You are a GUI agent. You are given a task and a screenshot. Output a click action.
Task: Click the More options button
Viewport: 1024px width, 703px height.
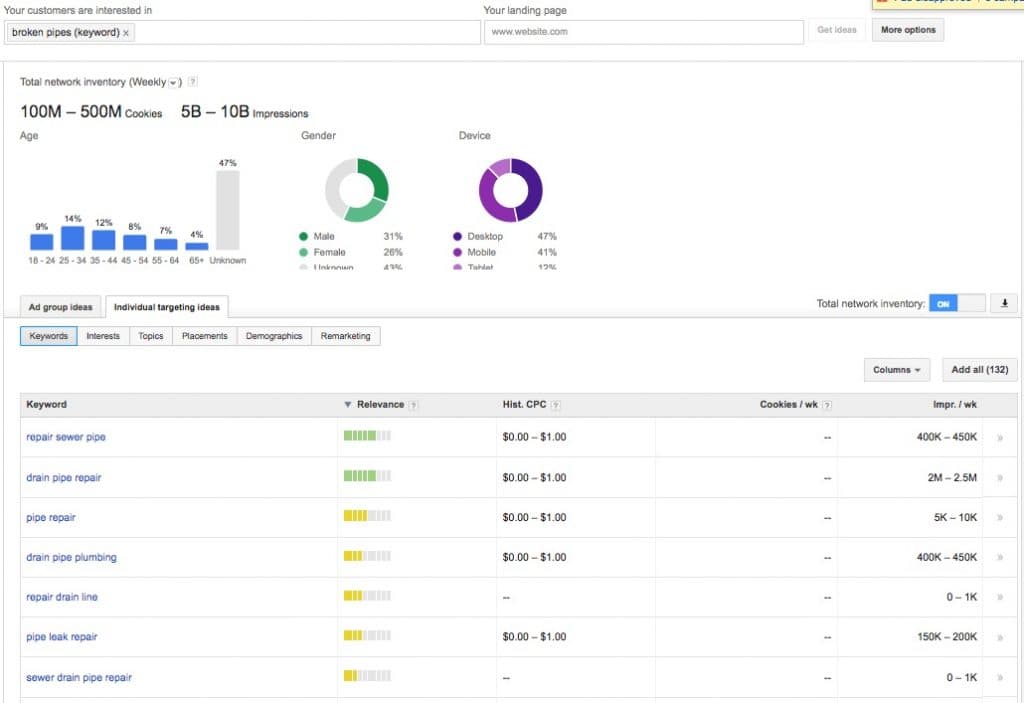[x=908, y=30]
